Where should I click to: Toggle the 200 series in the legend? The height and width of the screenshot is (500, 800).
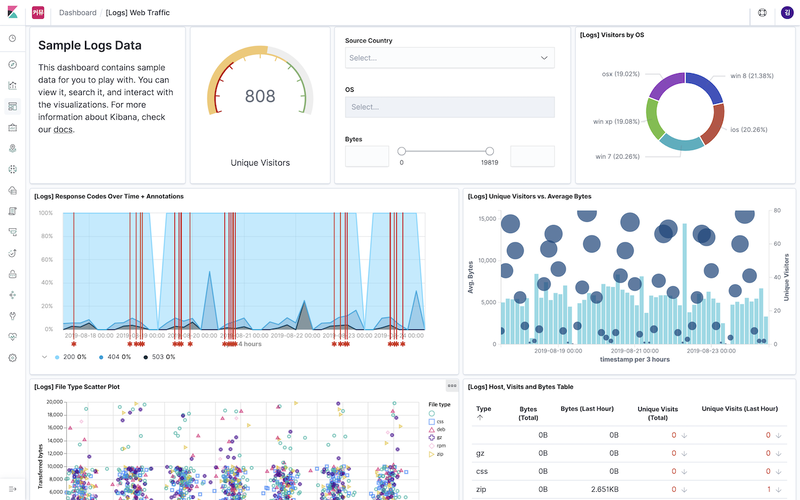pyautogui.click(x=70, y=357)
